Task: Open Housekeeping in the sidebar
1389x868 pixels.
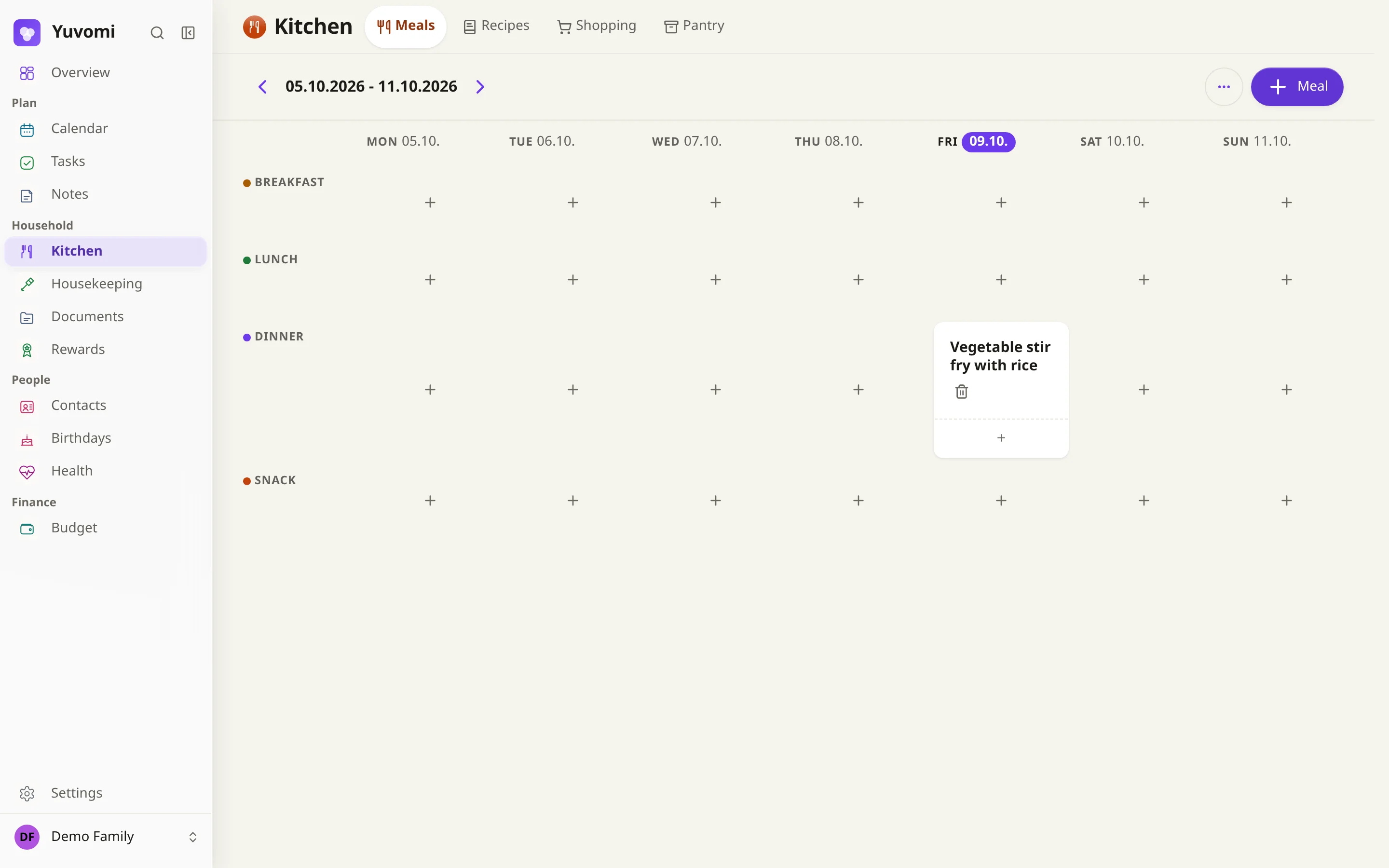Action: pos(106,284)
